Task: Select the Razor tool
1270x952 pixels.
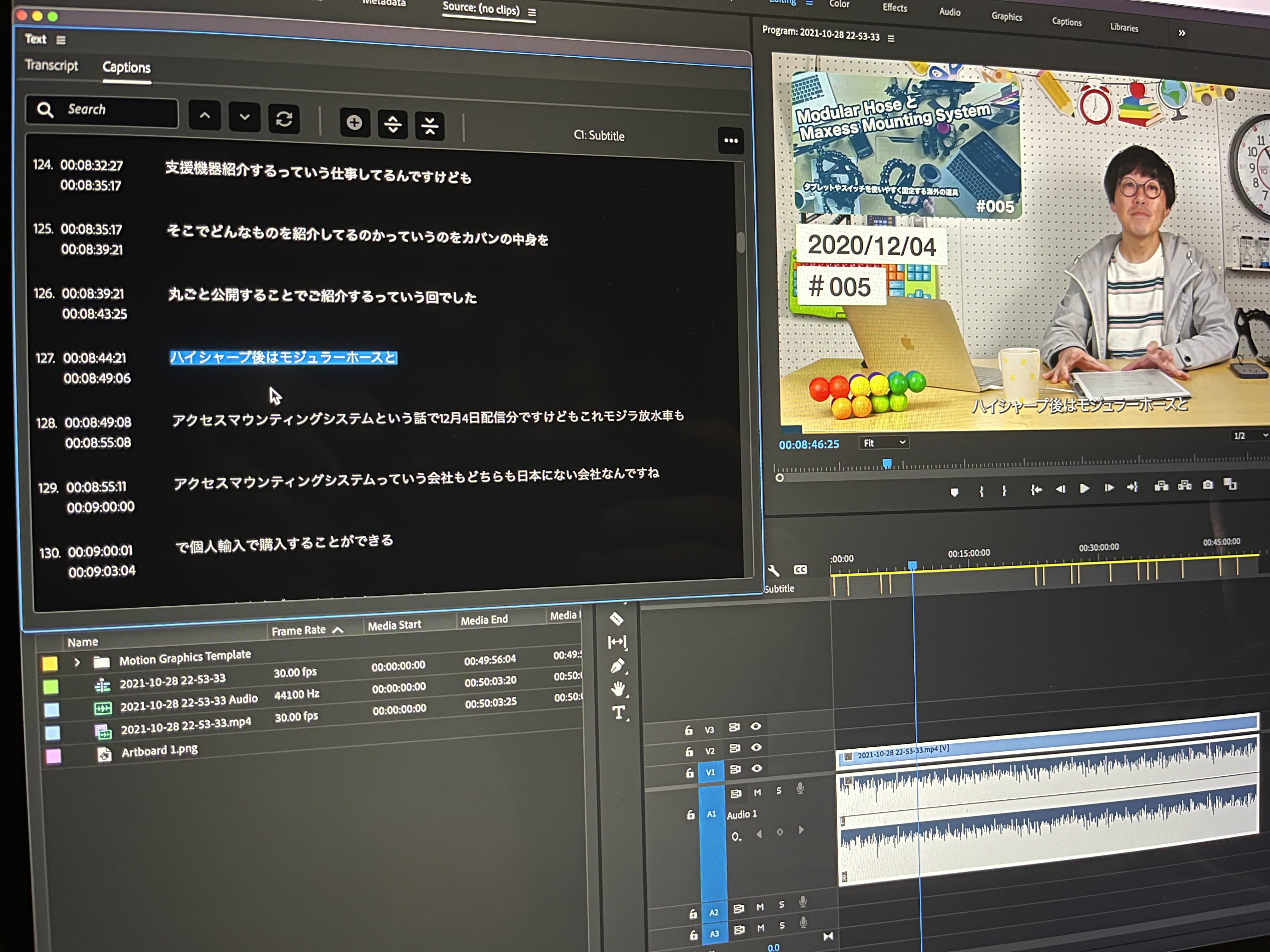Action: (x=616, y=619)
